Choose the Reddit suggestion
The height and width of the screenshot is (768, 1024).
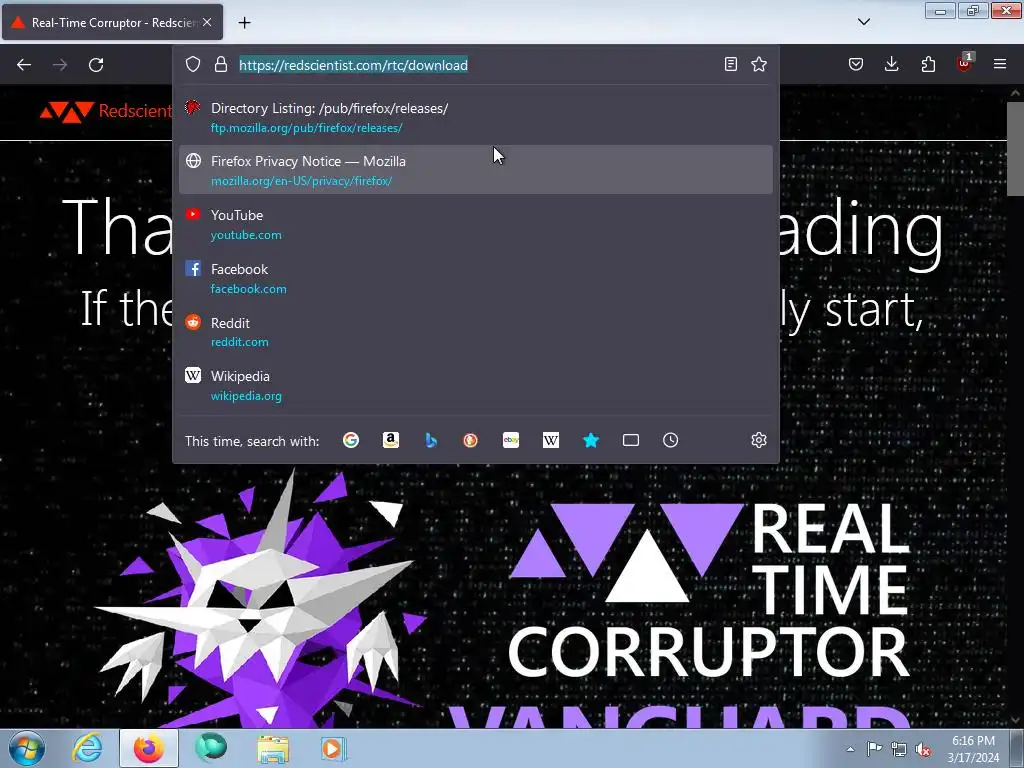tap(475, 332)
